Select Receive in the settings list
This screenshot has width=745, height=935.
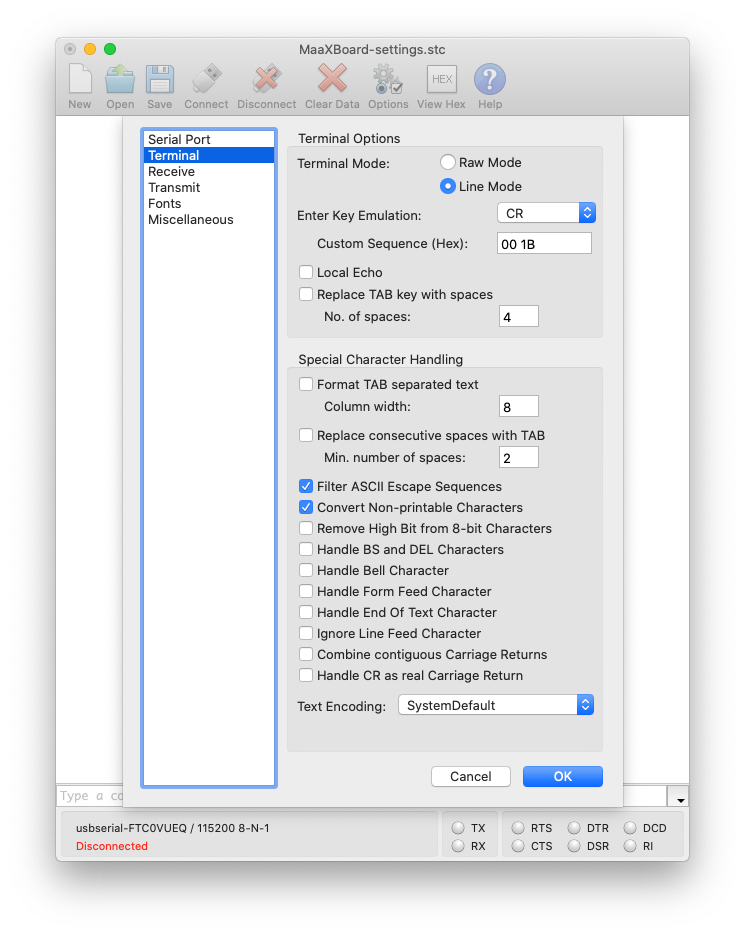(209, 171)
